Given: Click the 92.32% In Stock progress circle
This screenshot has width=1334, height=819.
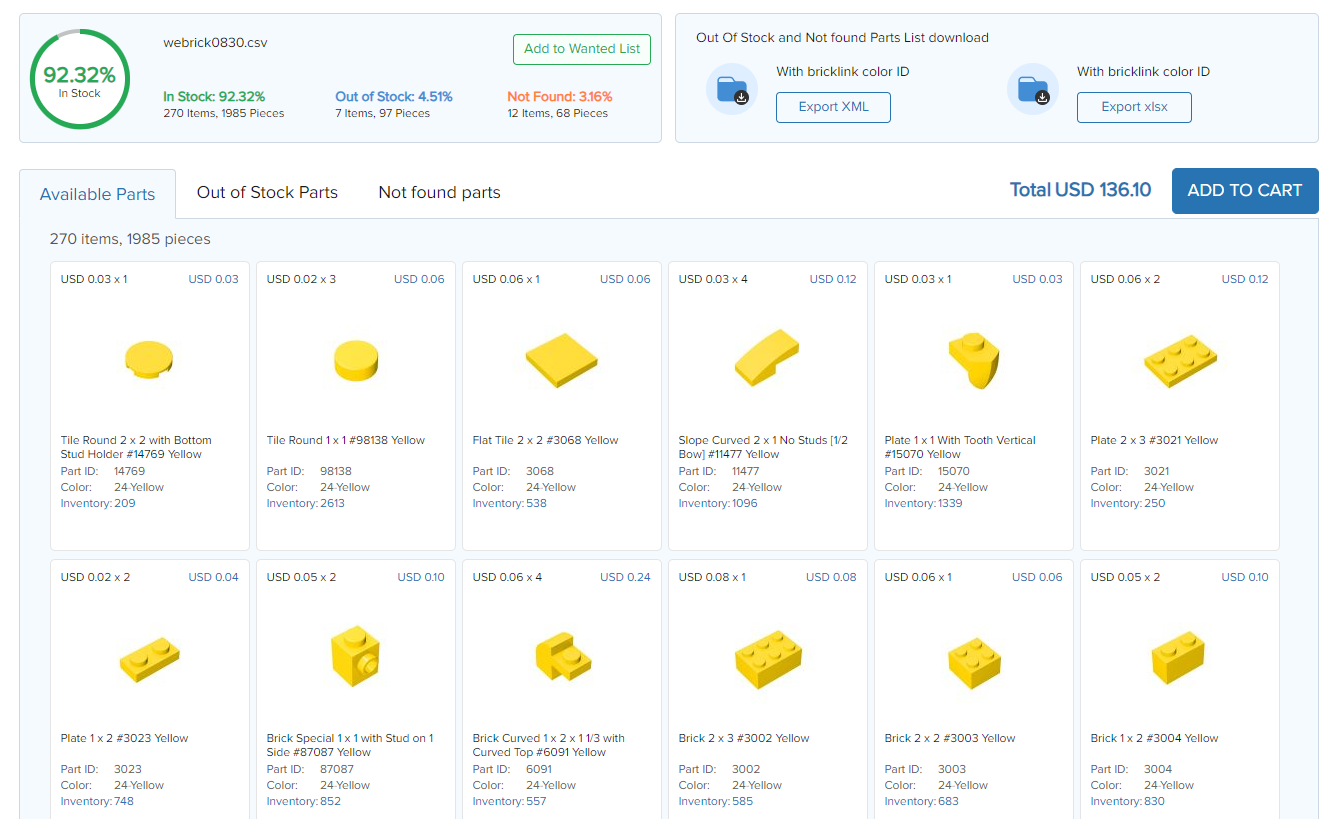Looking at the screenshot, I should [x=80, y=79].
